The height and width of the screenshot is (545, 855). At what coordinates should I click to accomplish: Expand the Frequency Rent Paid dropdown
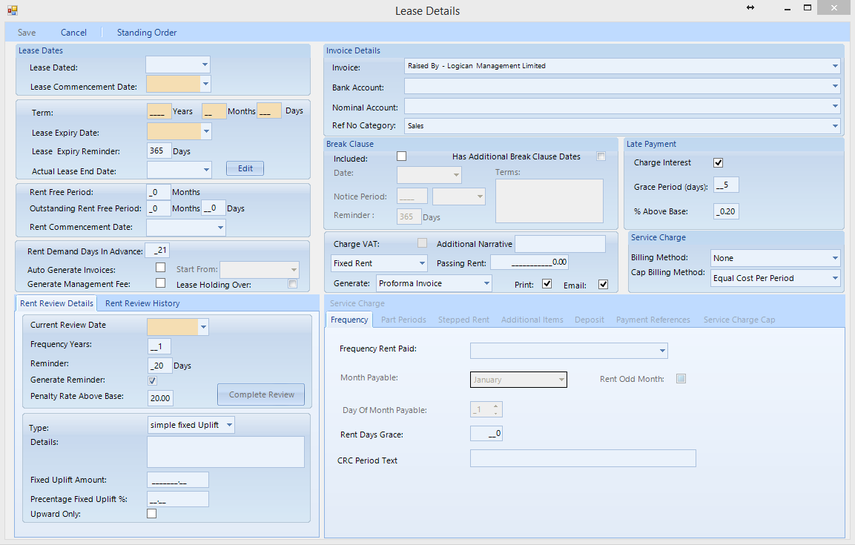click(x=662, y=350)
